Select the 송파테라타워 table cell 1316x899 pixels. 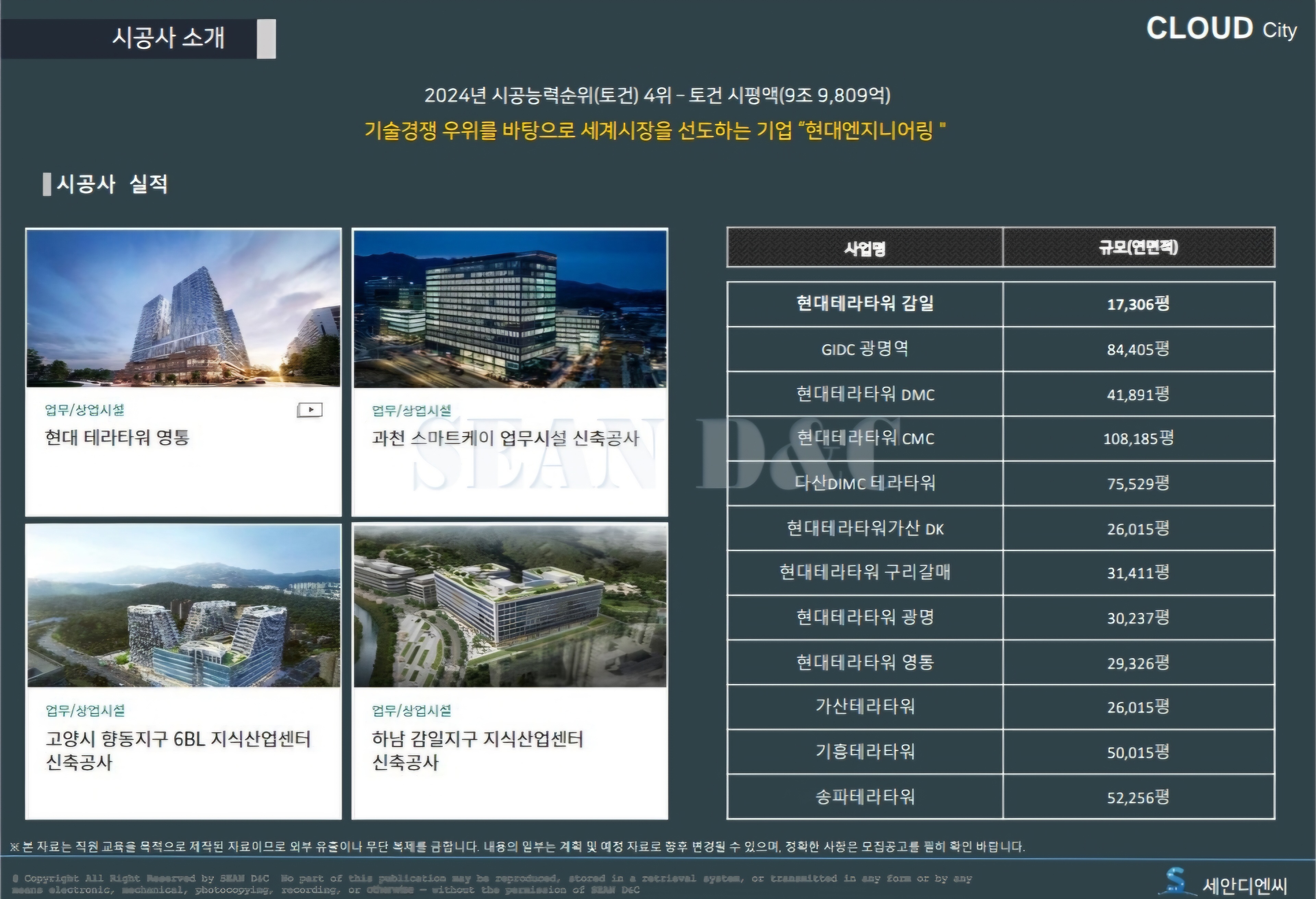[x=865, y=797]
